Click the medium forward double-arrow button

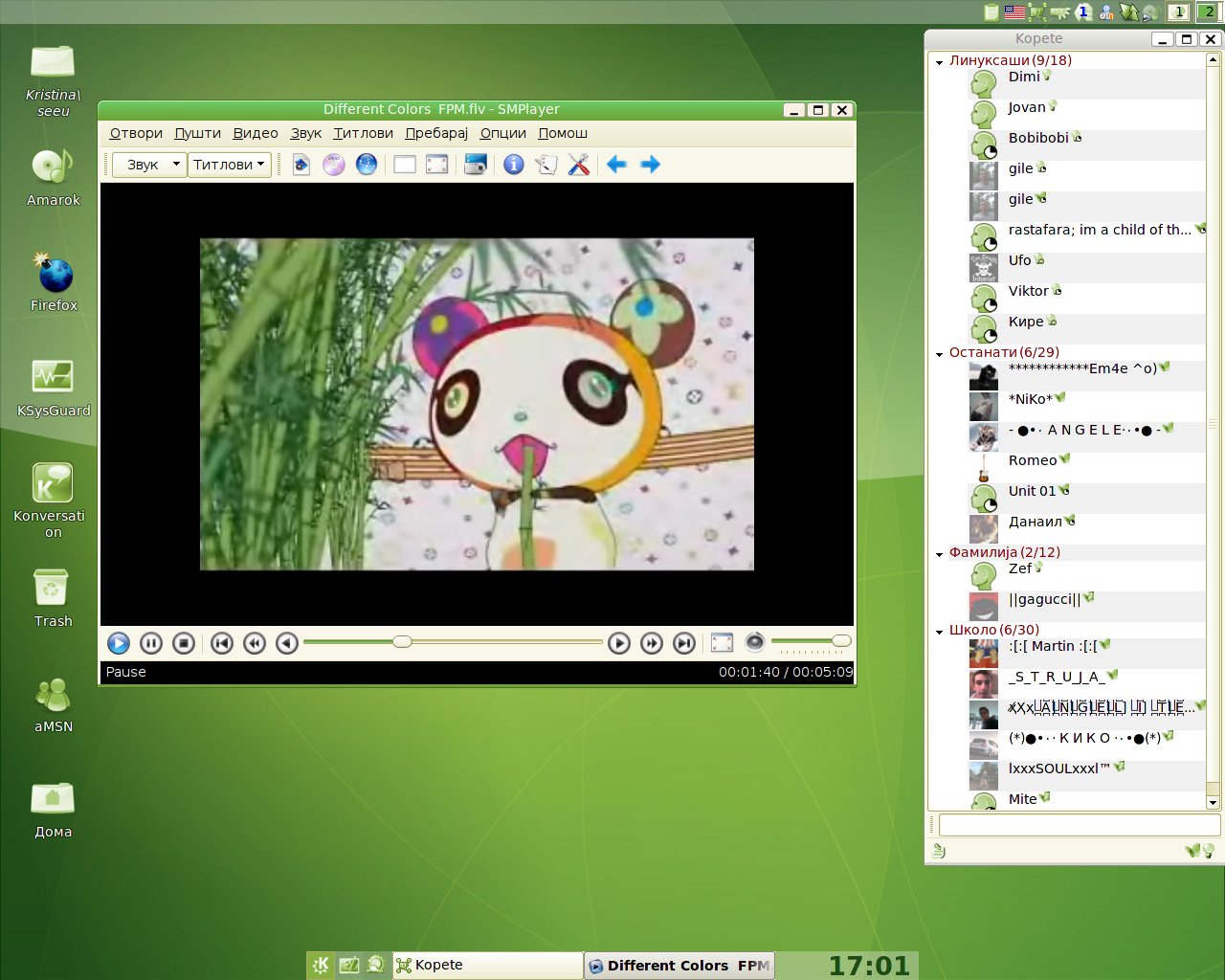(x=652, y=643)
